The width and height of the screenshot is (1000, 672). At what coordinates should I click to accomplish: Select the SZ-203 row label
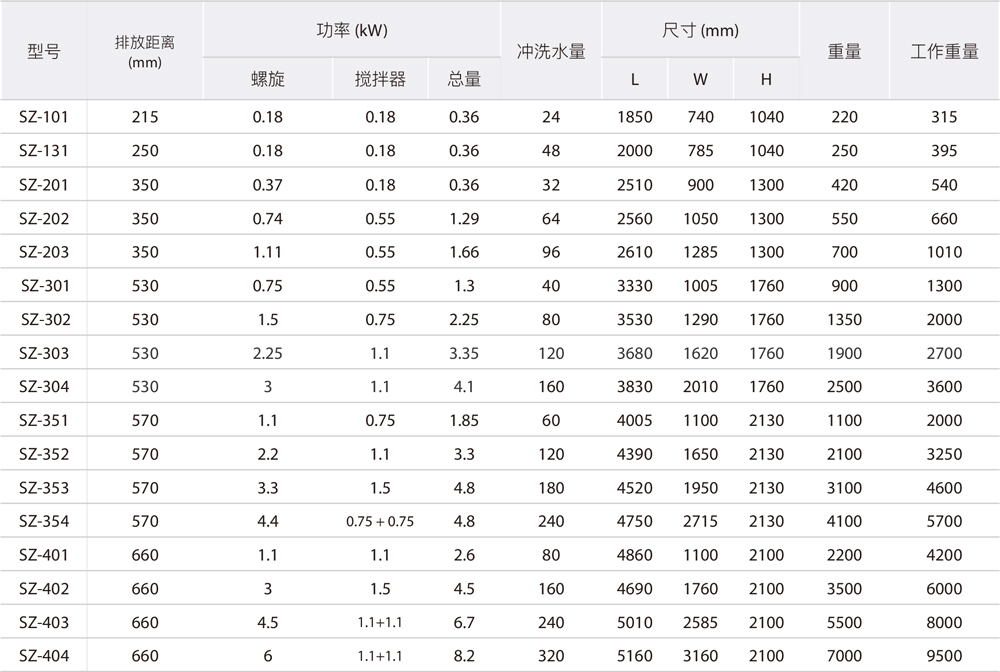click(x=44, y=252)
